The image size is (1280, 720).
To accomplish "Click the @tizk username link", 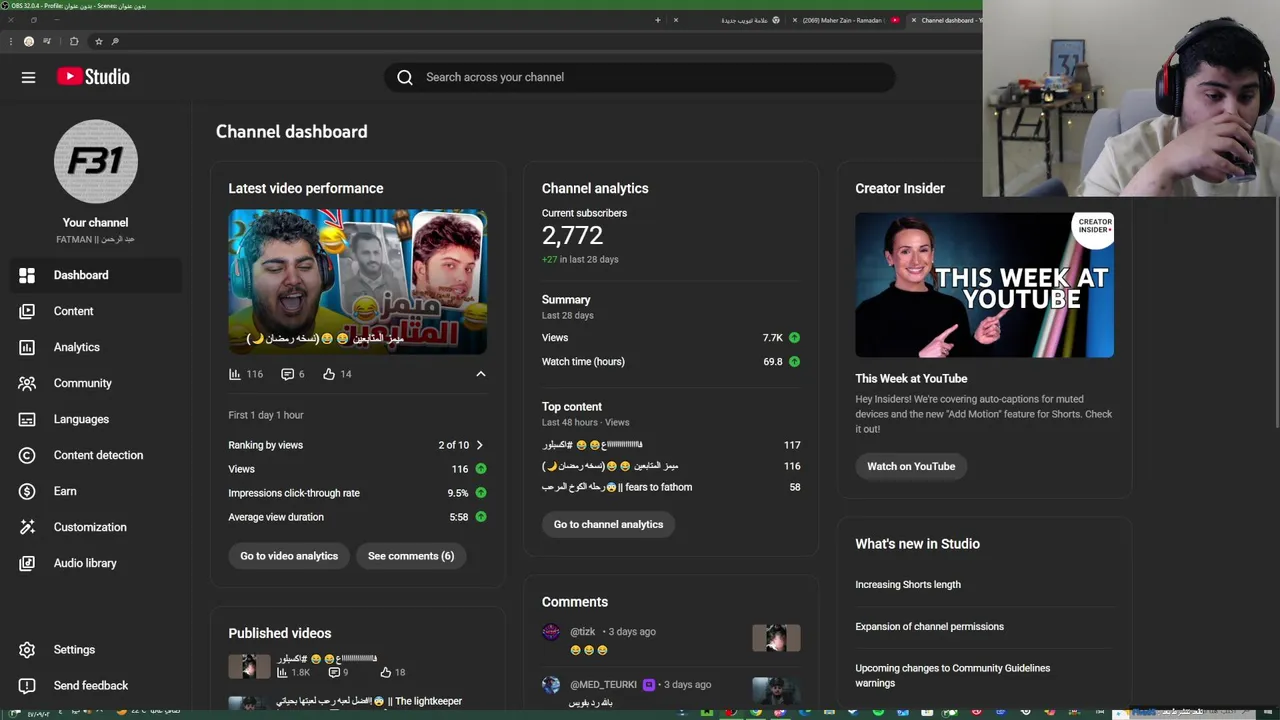I will pyautogui.click(x=582, y=632).
